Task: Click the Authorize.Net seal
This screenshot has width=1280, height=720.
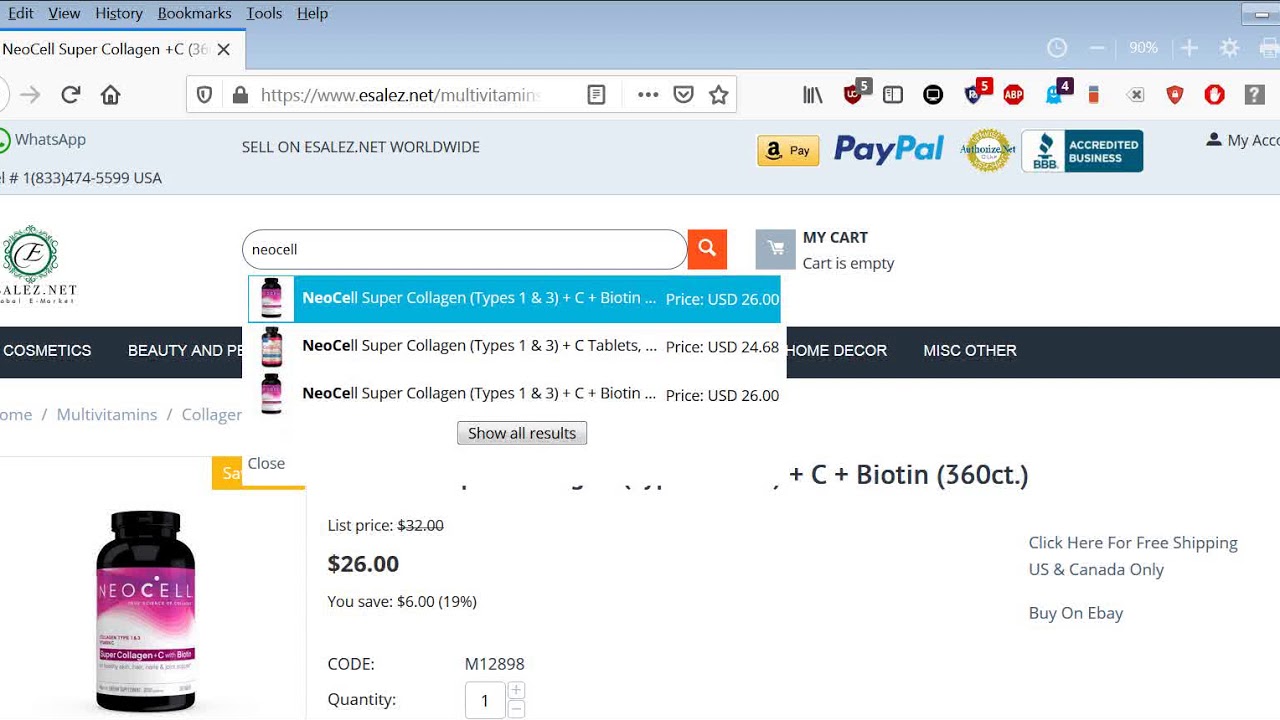Action: (988, 150)
